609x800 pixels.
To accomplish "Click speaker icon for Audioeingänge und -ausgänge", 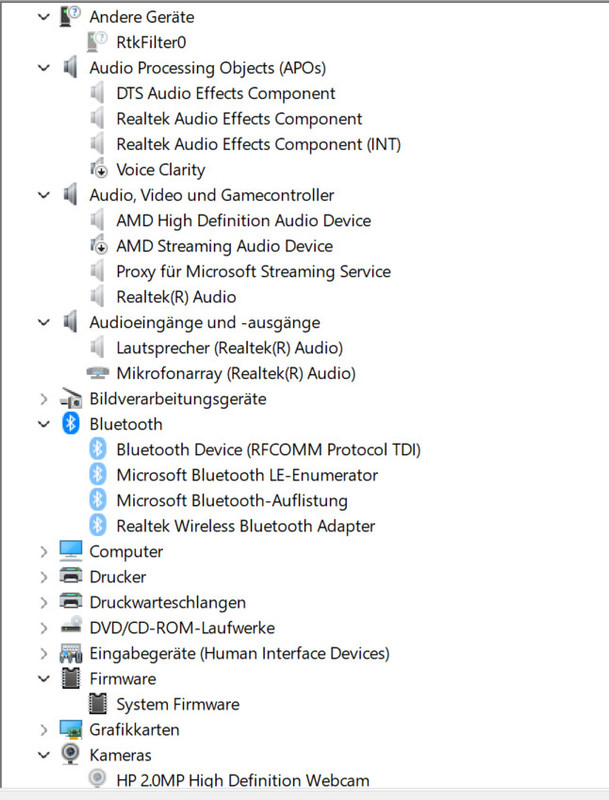I will click(70, 322).
